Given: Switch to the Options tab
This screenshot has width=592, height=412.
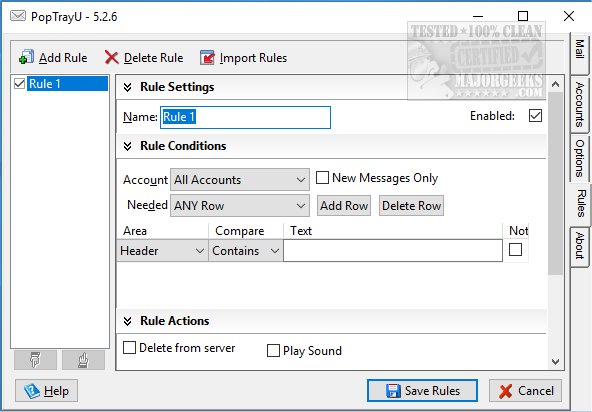Looking at the screenshot, I should coord(580,159).
